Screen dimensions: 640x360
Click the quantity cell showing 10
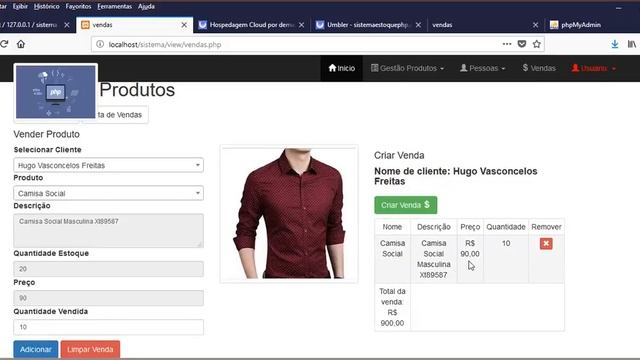pyautogui.click(x=506, y=258)
